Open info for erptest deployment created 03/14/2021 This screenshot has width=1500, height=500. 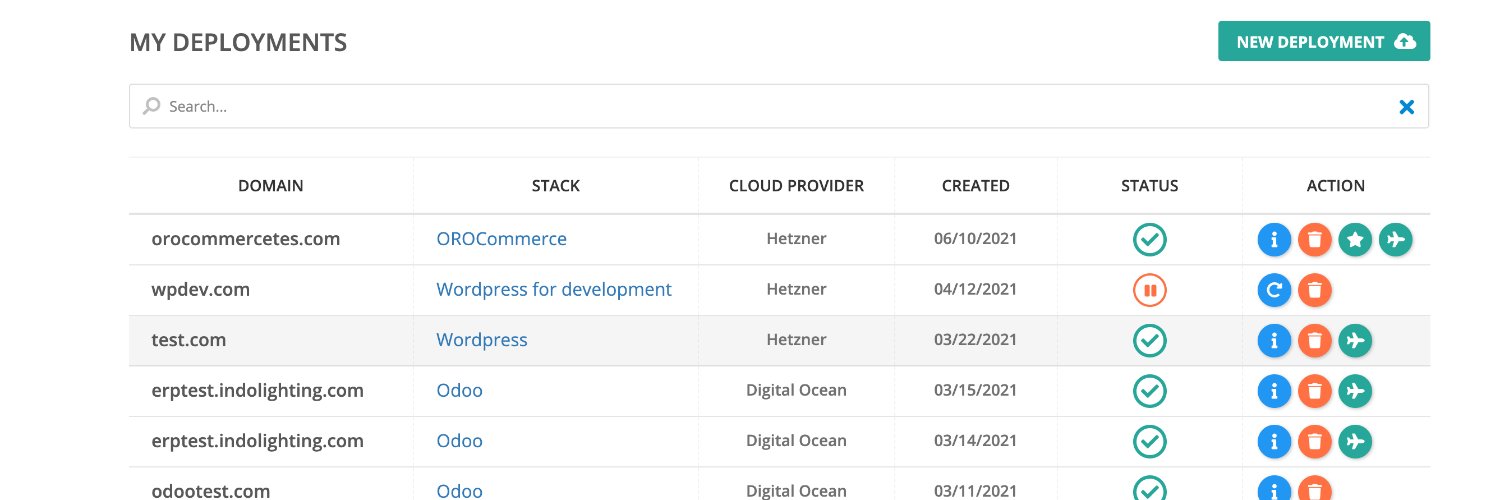(x=1274, y=440)
